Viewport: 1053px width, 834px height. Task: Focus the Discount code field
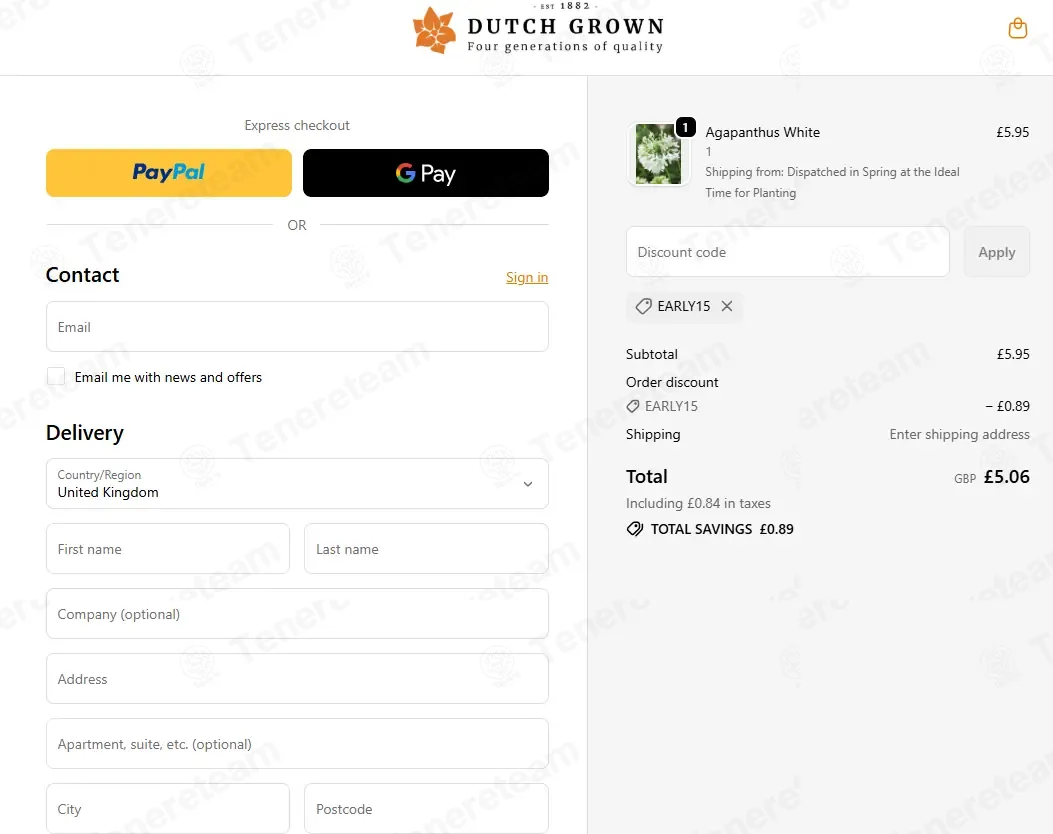788,252
